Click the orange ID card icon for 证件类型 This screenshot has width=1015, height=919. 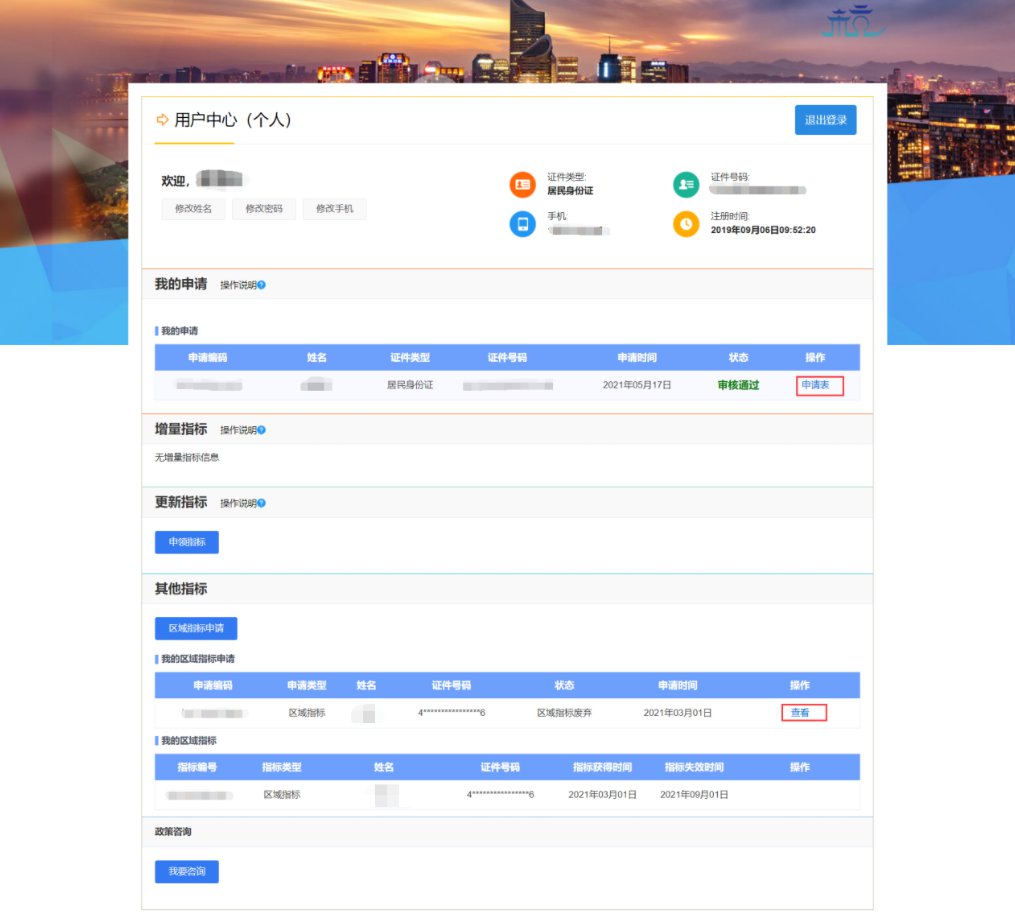(x=522, y=185)
